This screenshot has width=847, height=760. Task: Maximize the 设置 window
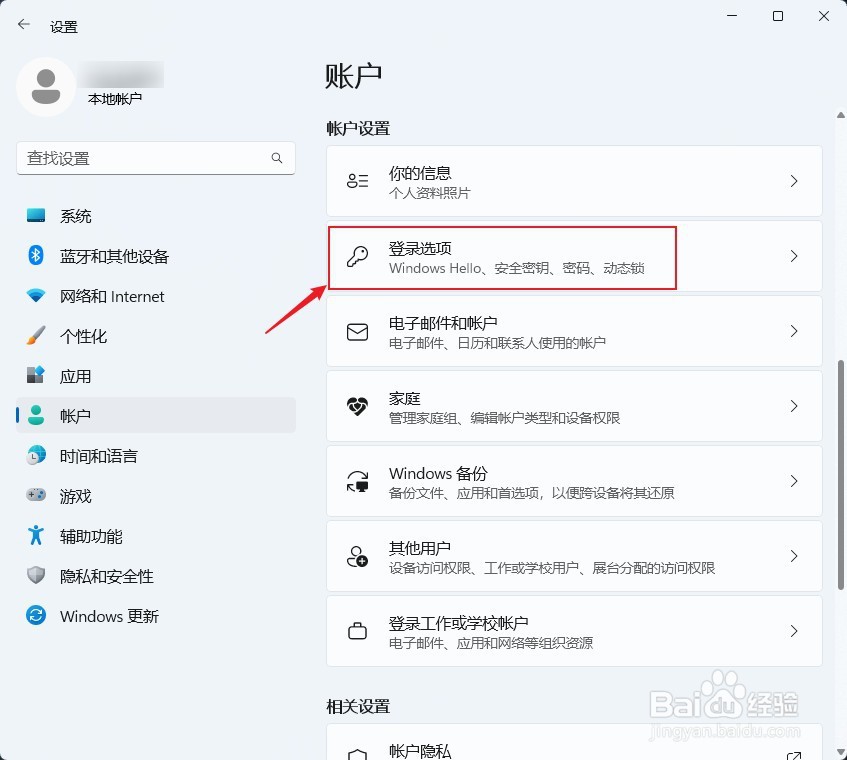(778, 16)
